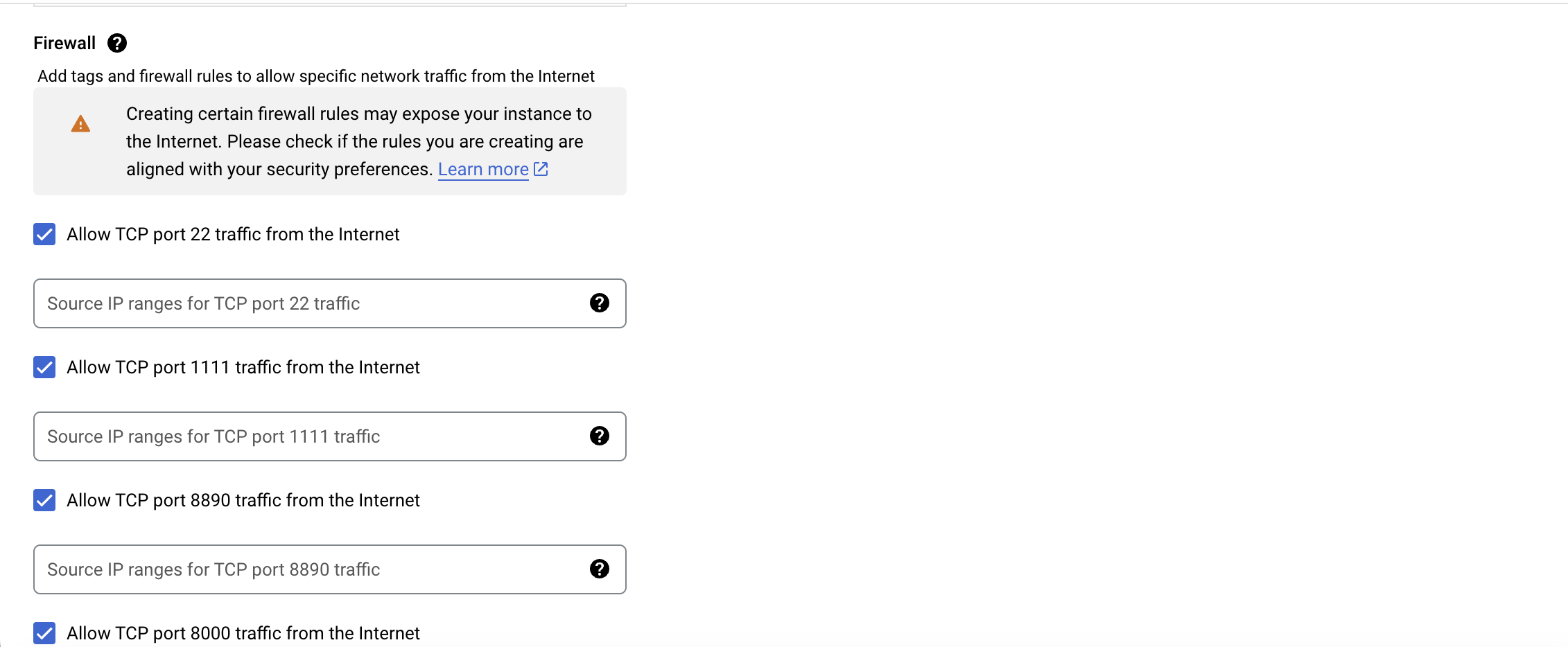Screen dimensions: 1568x647
Task: Click the Allow TCP port 8890 traffic label
Action: coord(243,500)
